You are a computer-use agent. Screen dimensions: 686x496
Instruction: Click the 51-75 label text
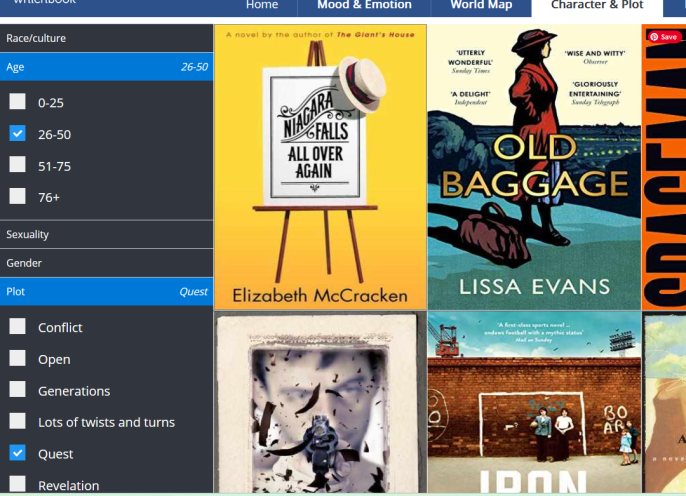[54, 167]
